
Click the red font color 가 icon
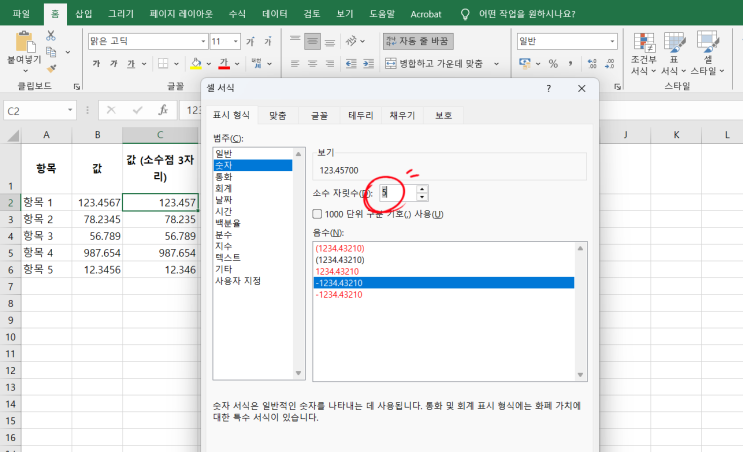pyautogui.click(x=224, y=63)
